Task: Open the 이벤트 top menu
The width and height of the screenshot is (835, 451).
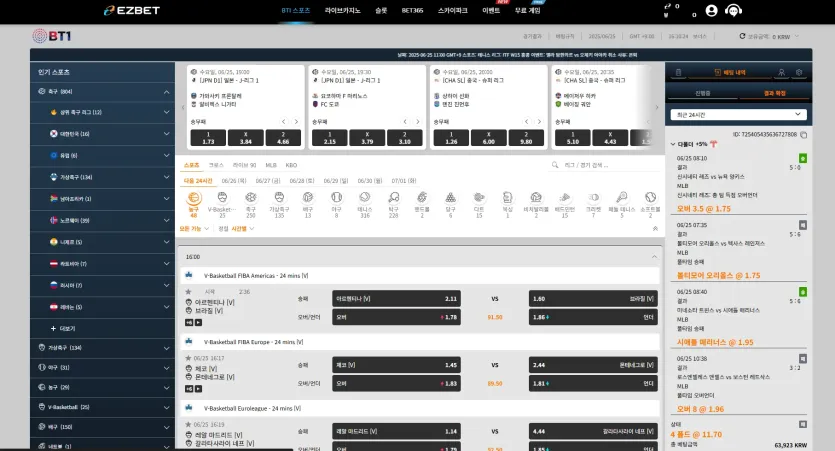Action: pyautogui.click(x=491, y=11)
